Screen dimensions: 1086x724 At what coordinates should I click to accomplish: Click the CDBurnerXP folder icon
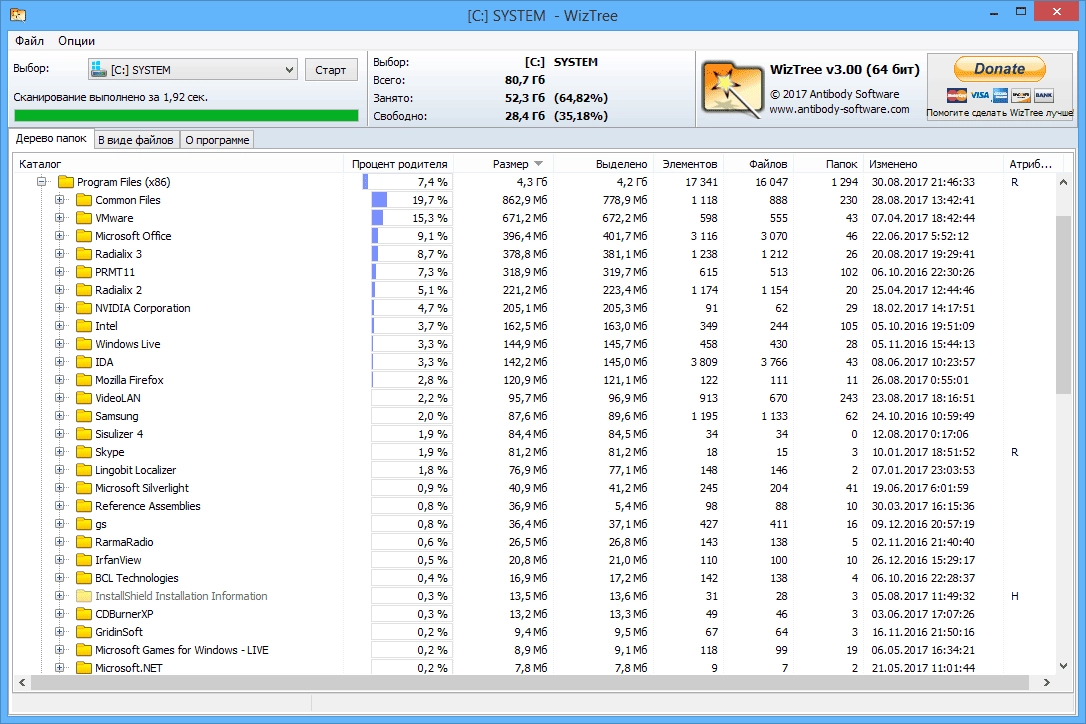(x=84, y=615)
